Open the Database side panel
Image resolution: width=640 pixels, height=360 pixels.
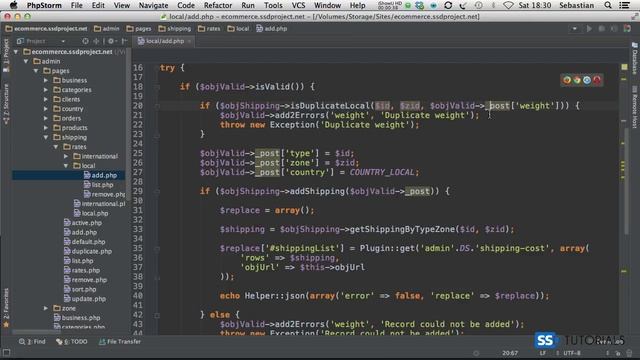635,59
